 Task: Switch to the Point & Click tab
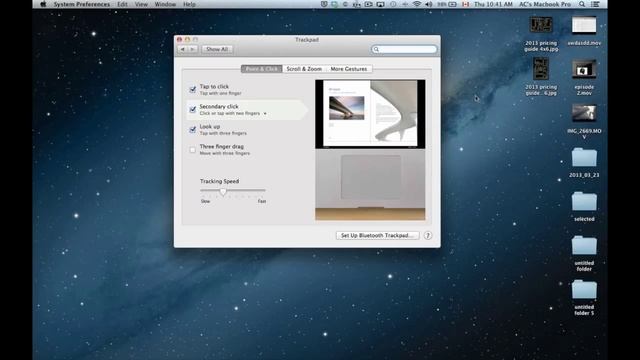click(262, 69)
